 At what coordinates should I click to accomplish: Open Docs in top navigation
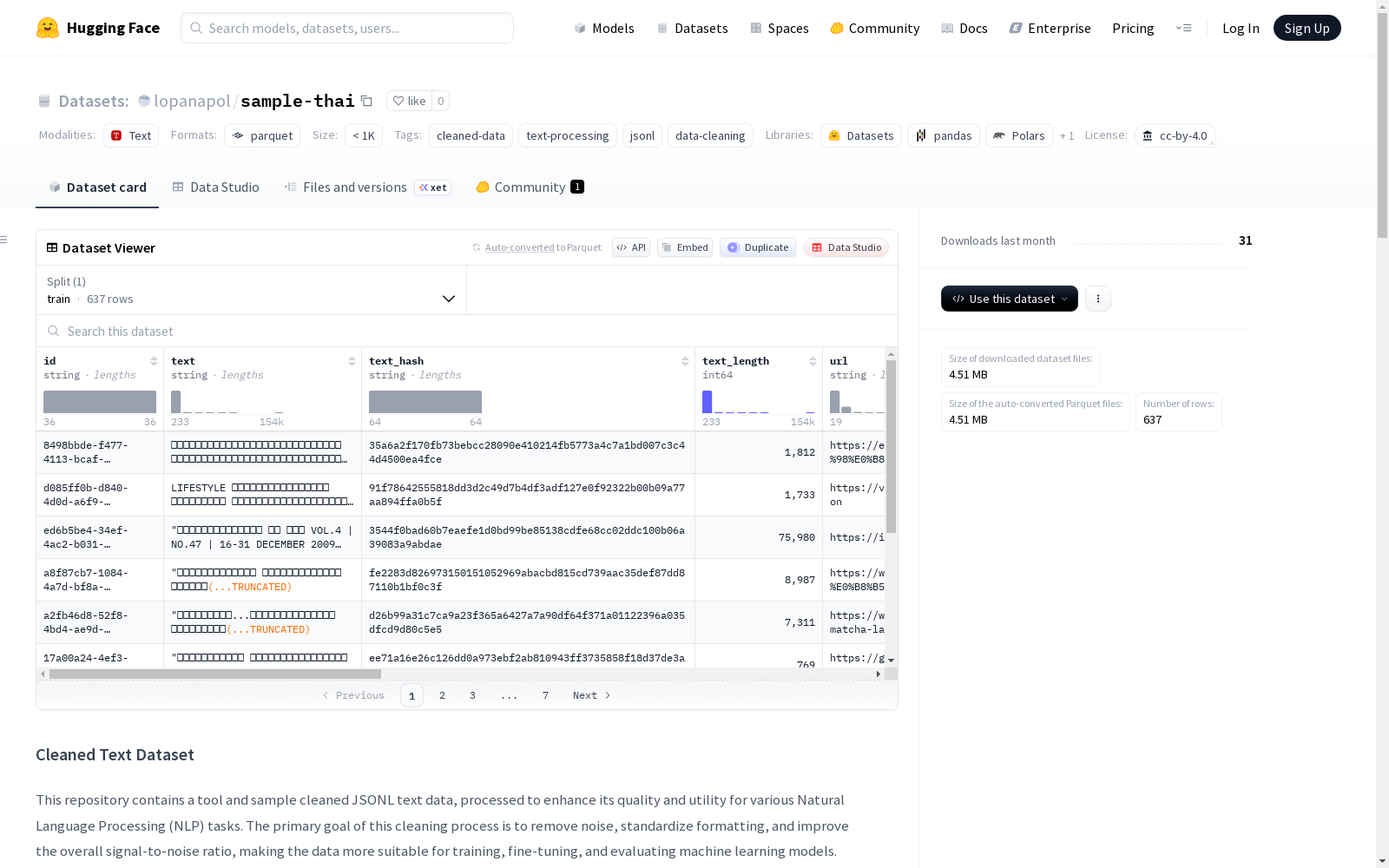coord(964,28)
